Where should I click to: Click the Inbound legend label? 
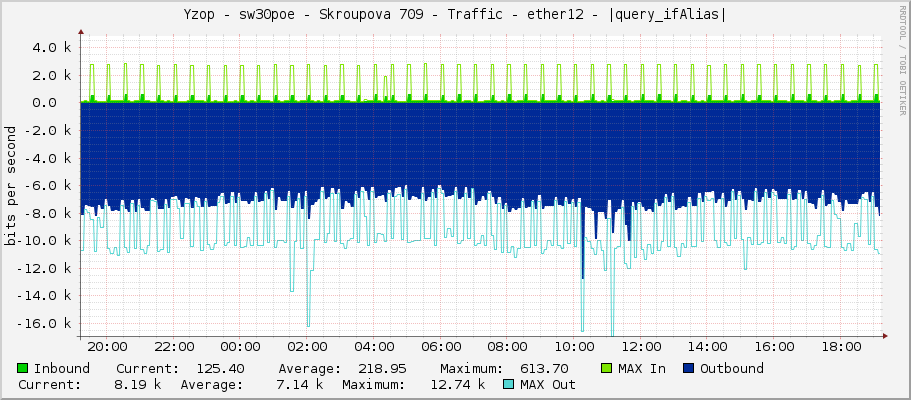[62, 369]
